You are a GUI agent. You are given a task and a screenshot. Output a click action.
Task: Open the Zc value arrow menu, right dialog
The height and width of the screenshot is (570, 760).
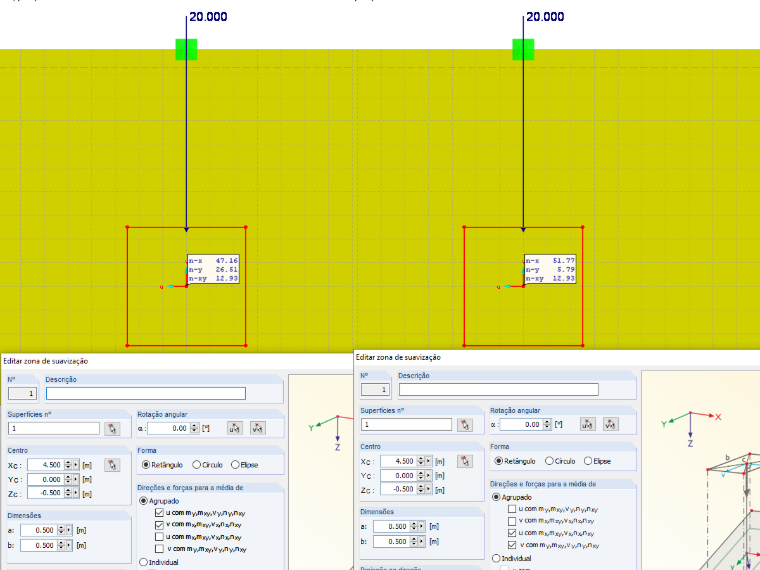click(428, 489)
